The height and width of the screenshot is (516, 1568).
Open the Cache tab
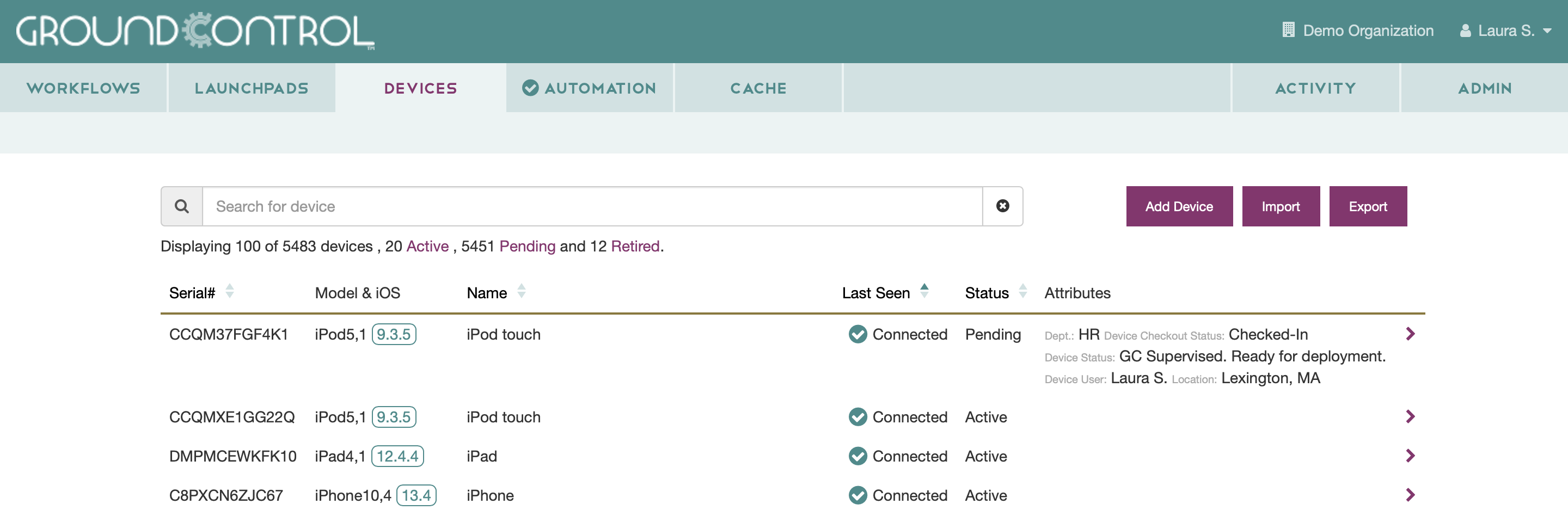coord(758,88)
